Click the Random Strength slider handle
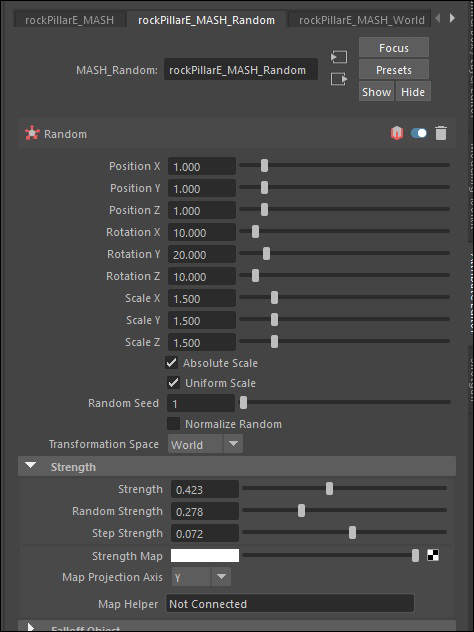This screenshot has height=632, width=474. pyautogui.click(x=301, y=511)
